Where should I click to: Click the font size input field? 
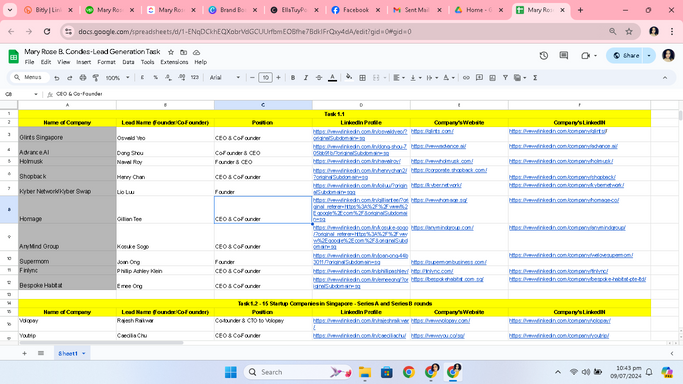(x=265, y=77)
